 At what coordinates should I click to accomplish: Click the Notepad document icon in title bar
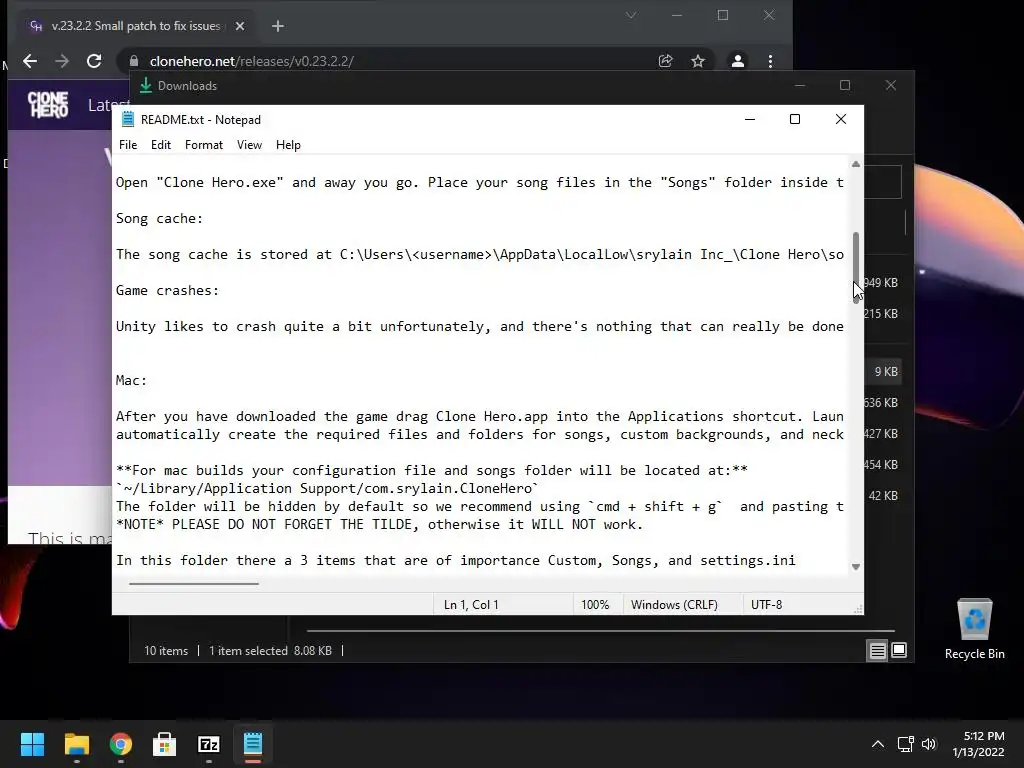pos(128,120)
